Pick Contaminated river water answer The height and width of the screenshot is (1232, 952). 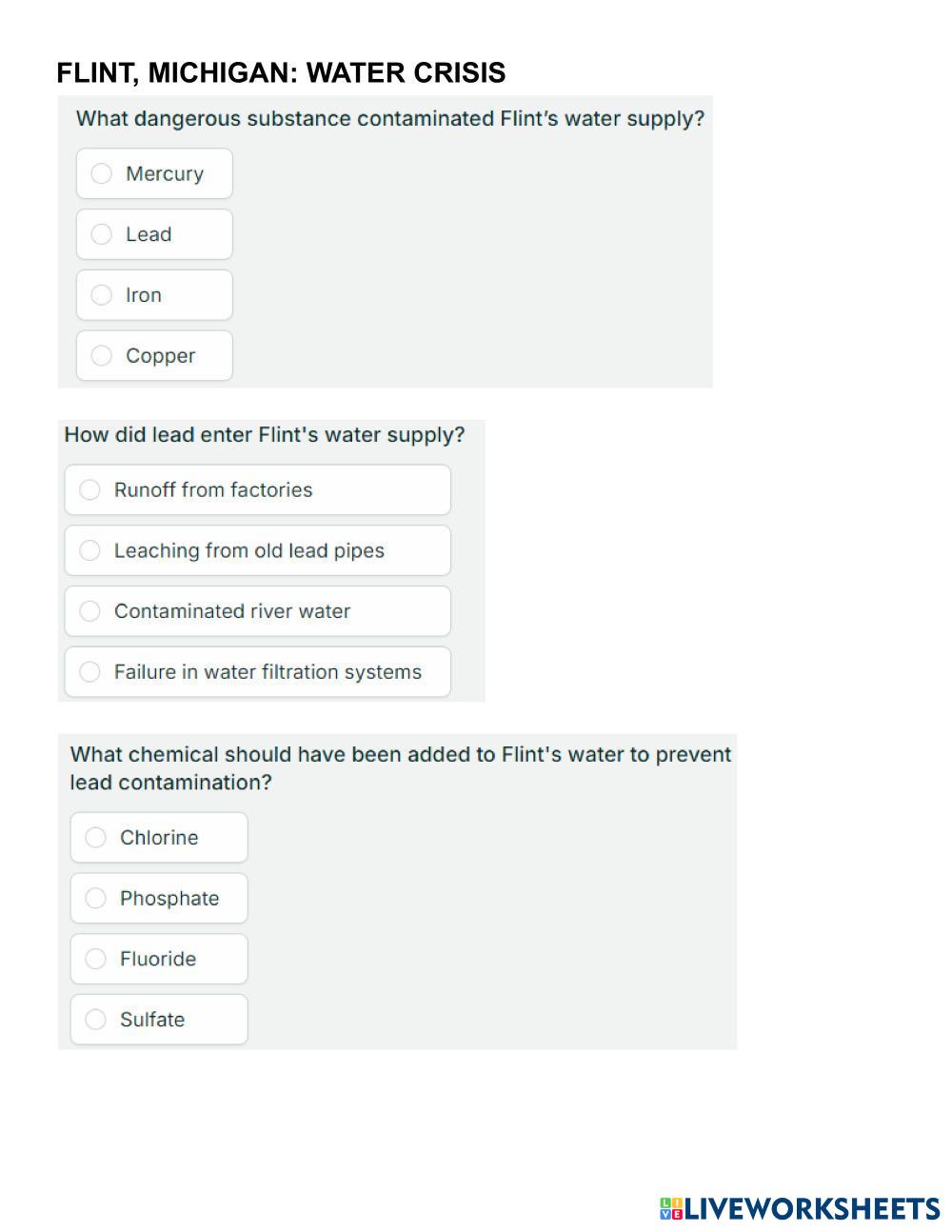(x=257, y=611)
